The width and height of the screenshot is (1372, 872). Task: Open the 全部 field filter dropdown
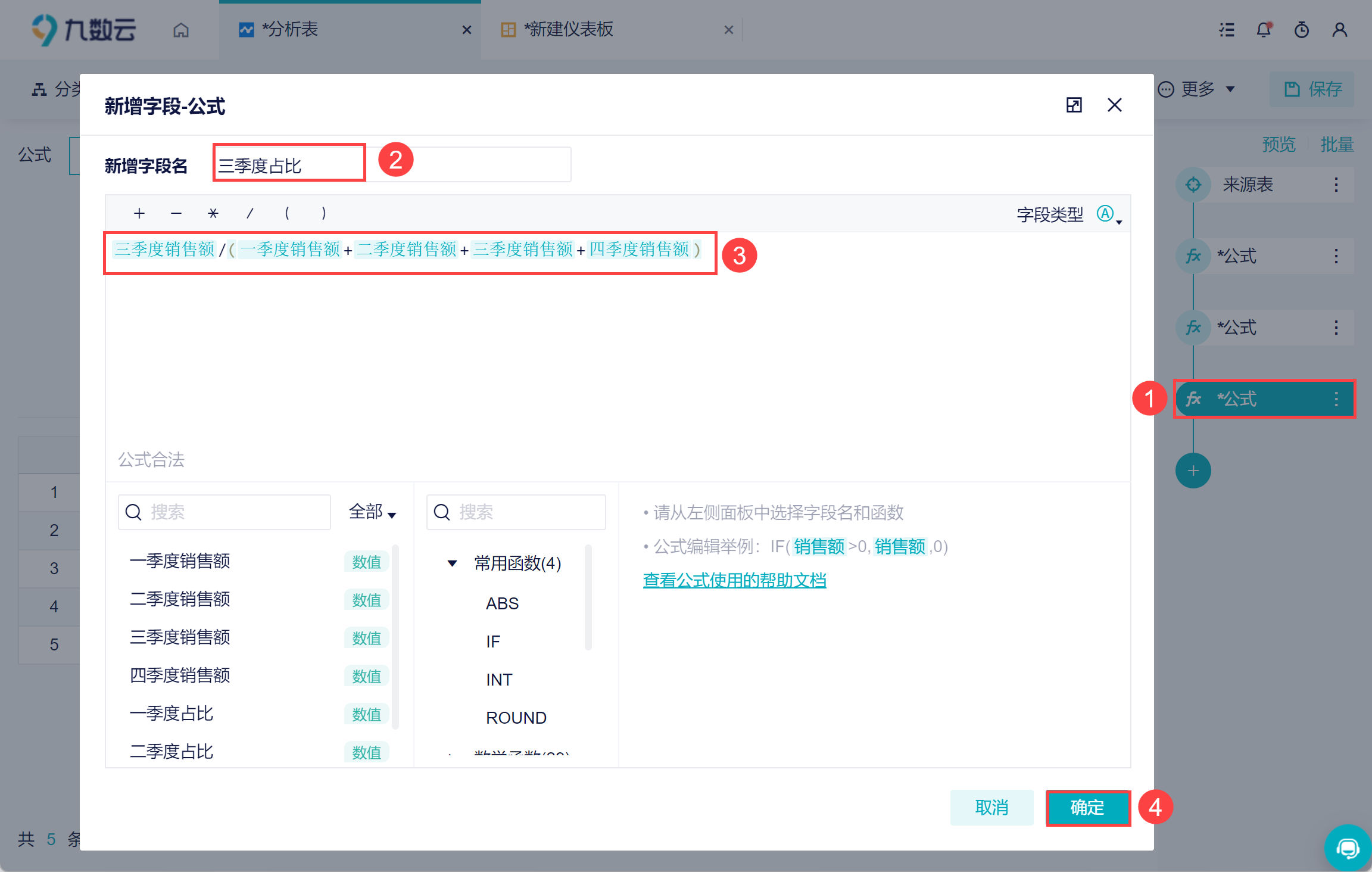point(372,512)
